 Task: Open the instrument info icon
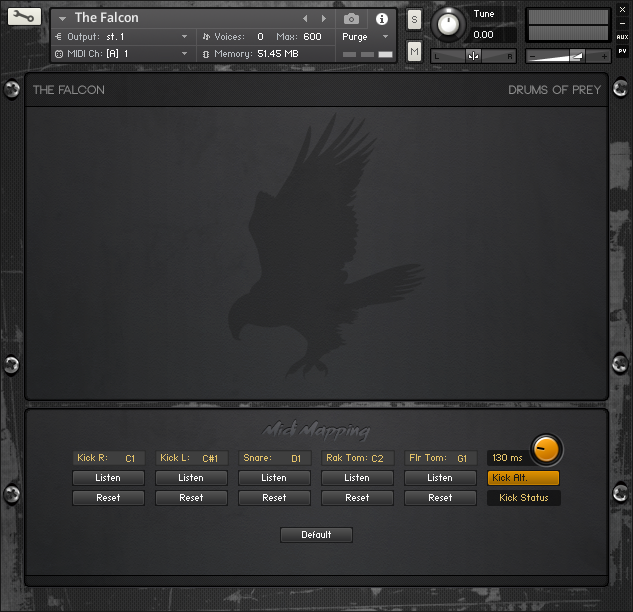point(381,18)
